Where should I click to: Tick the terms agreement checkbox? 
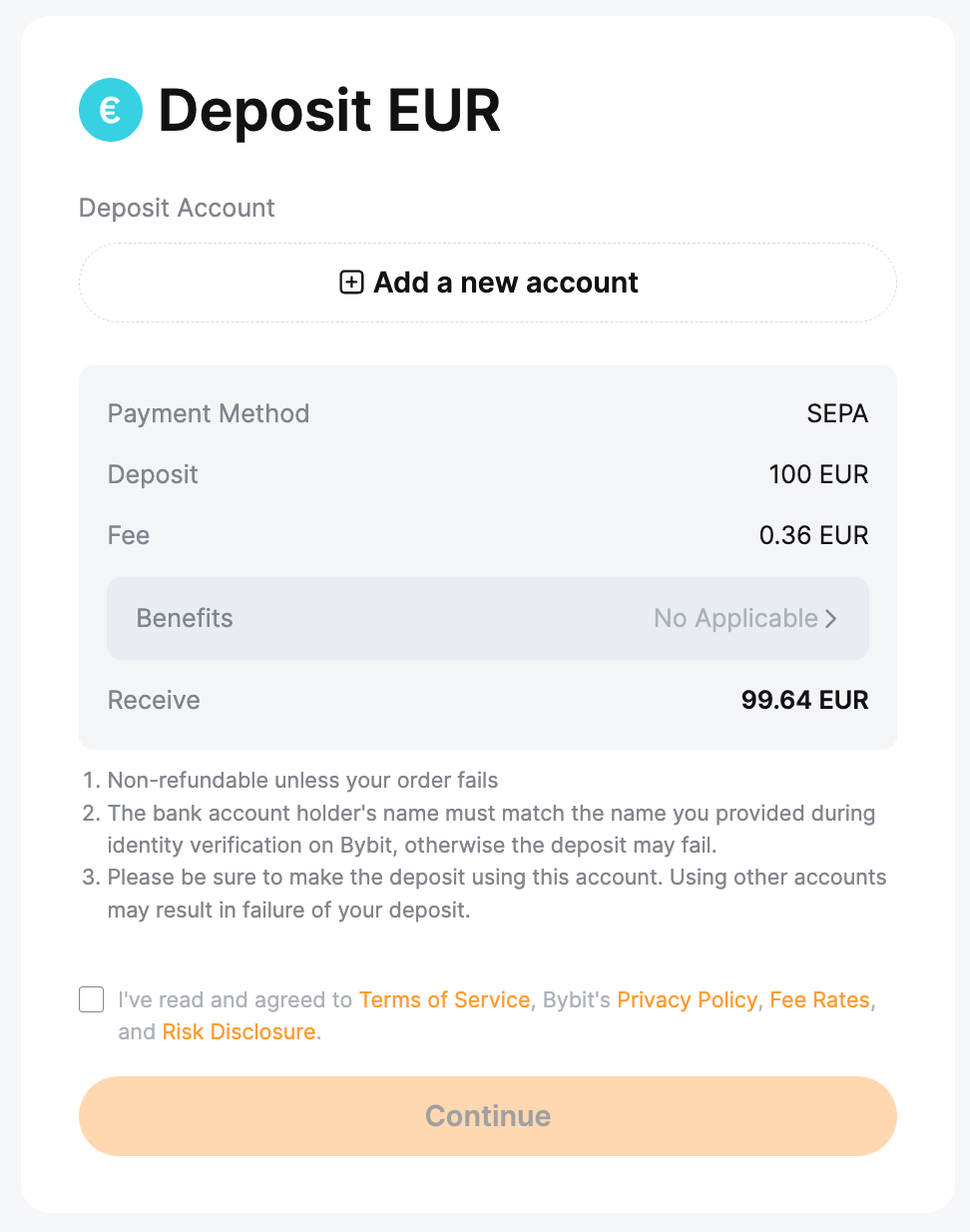point(92,999)
